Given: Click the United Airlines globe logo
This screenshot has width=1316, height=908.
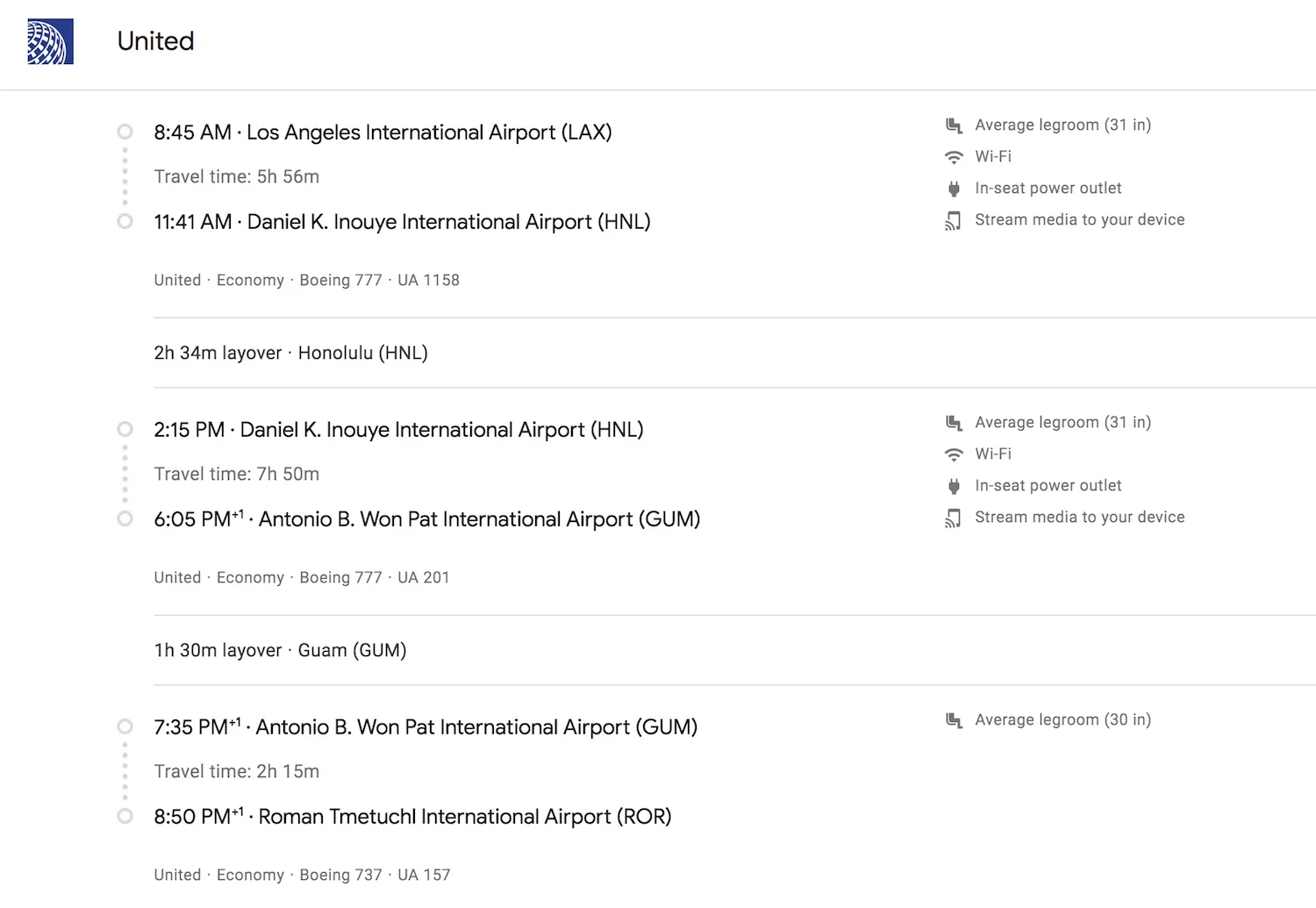Looking at the screenshot, I should tap(50, 41).
